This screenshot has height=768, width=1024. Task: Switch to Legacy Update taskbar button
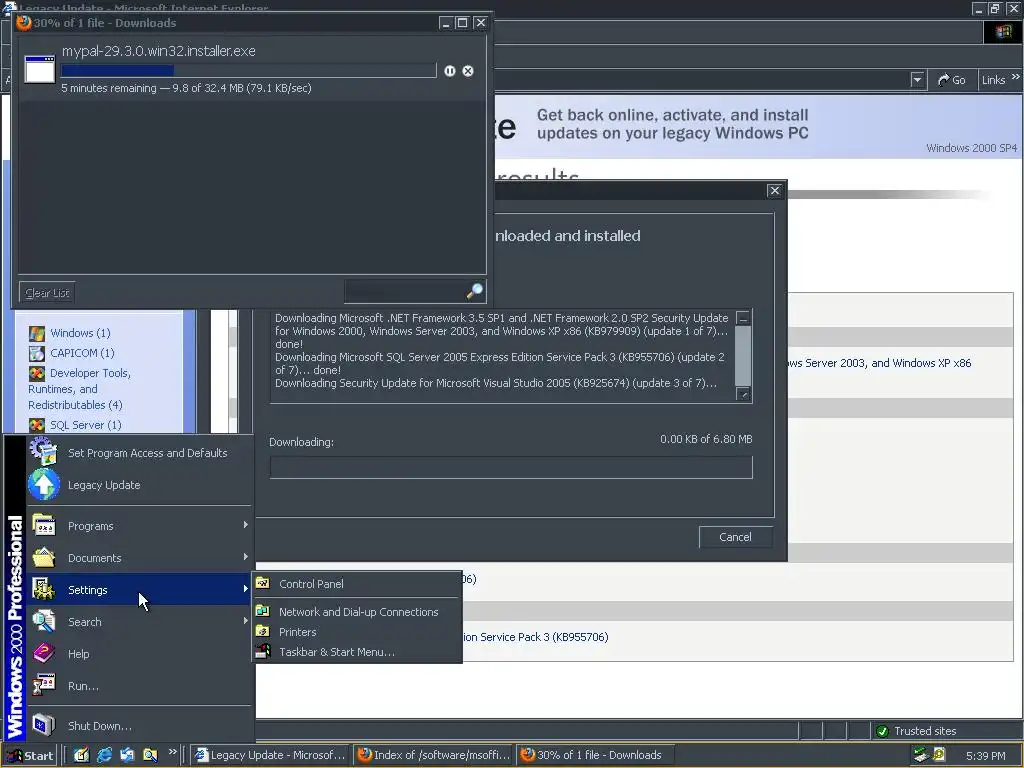(271, 755)
